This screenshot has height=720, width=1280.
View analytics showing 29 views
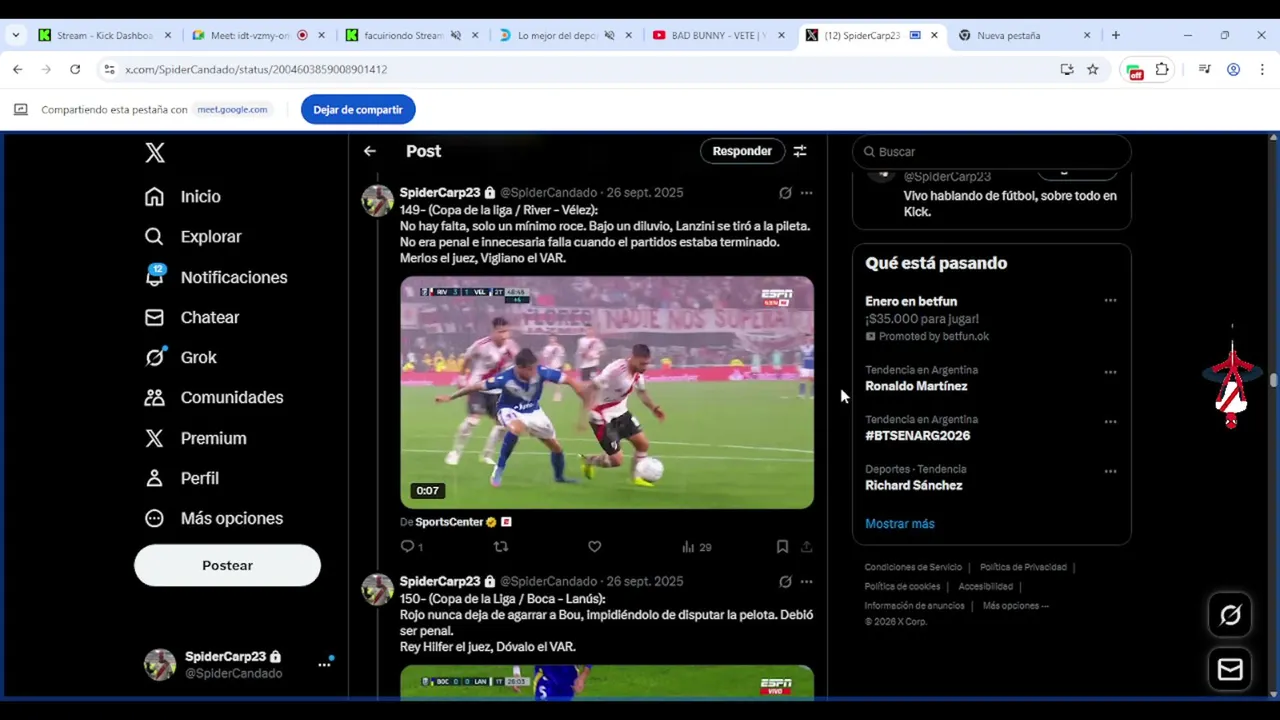[x=696, y=547]
